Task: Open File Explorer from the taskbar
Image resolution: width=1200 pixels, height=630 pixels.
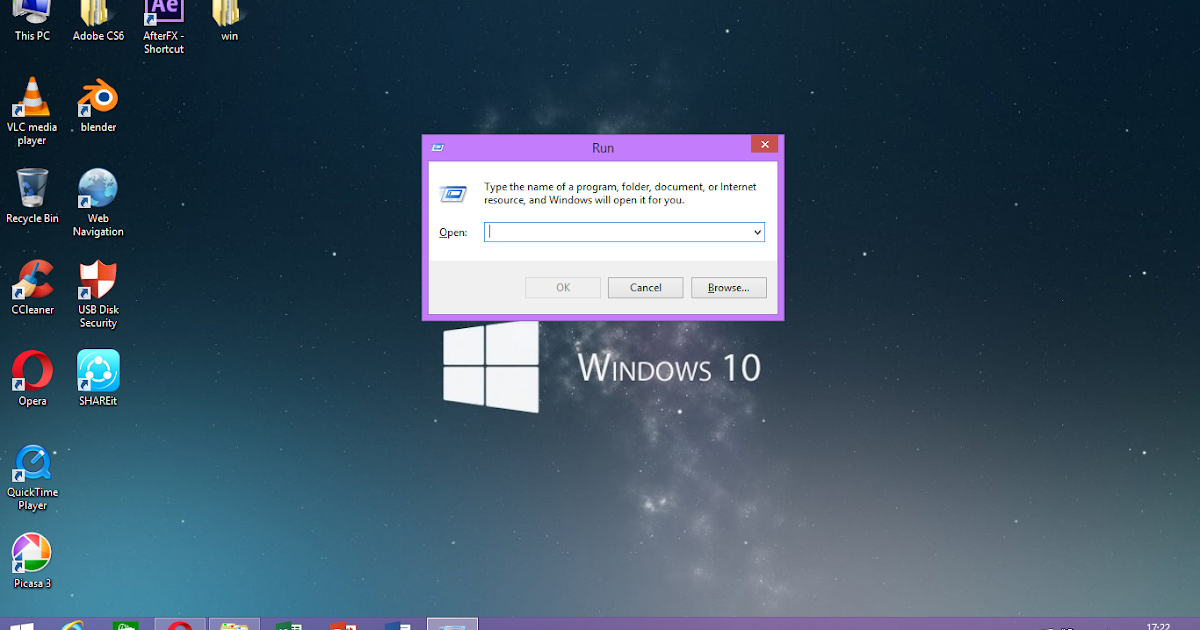Action: point(234,625)
